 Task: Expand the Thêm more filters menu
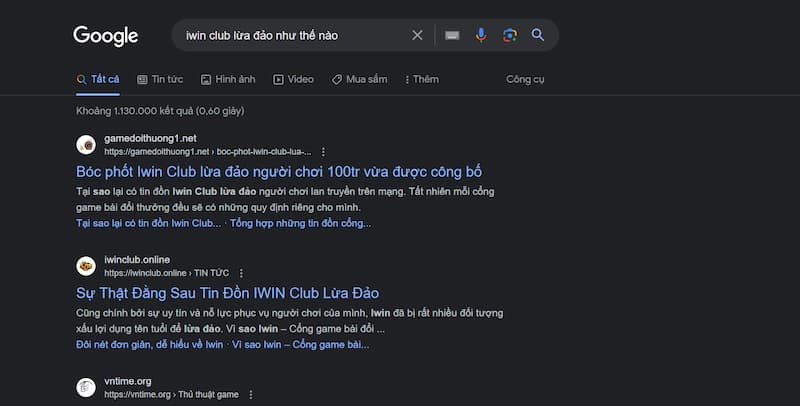pos(420,79)
